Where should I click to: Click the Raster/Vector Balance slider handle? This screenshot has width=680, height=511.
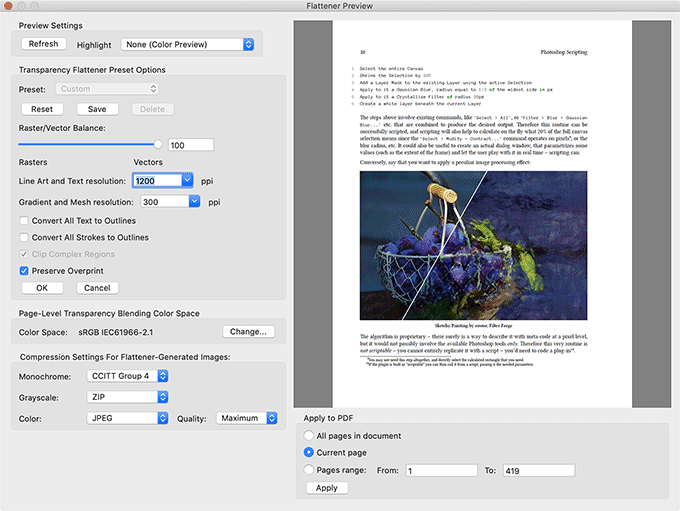158,144
